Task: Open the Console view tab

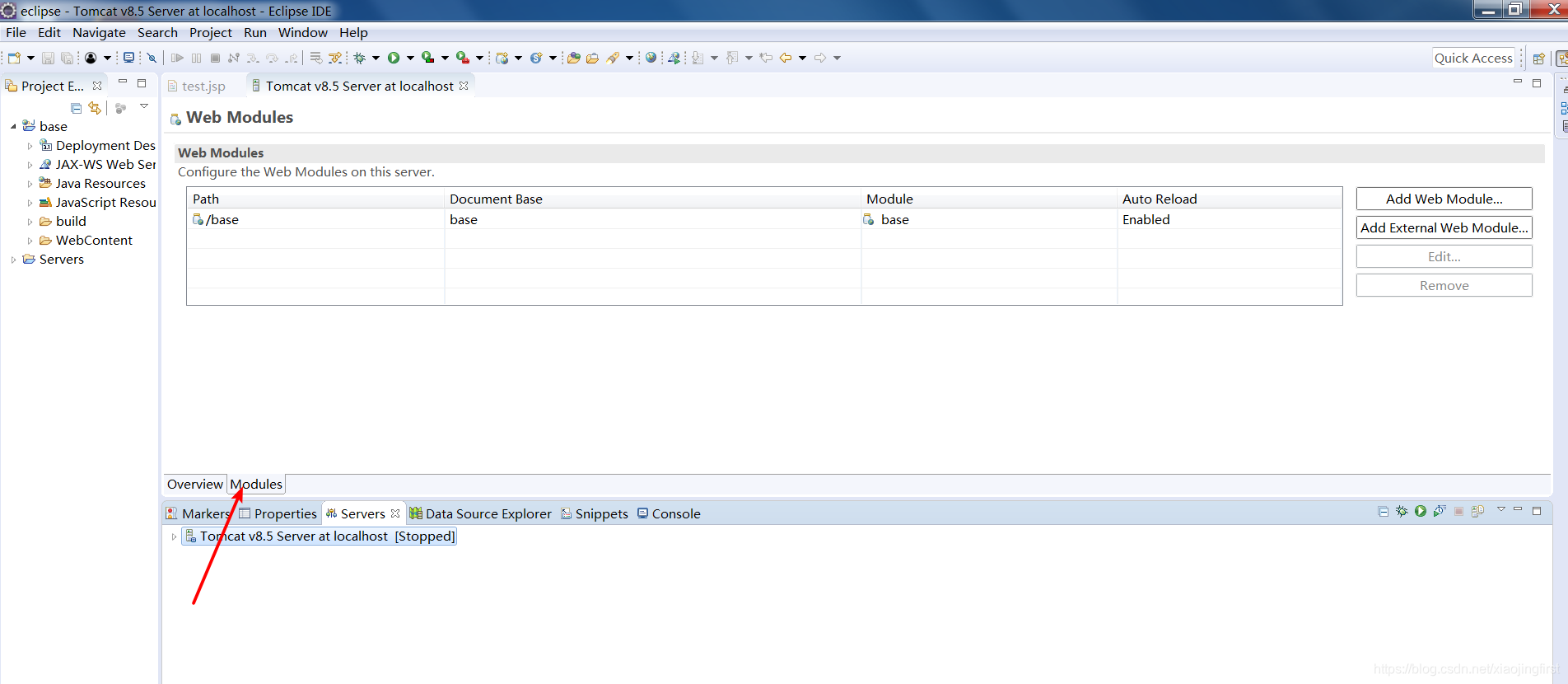Action: (669, 513)
